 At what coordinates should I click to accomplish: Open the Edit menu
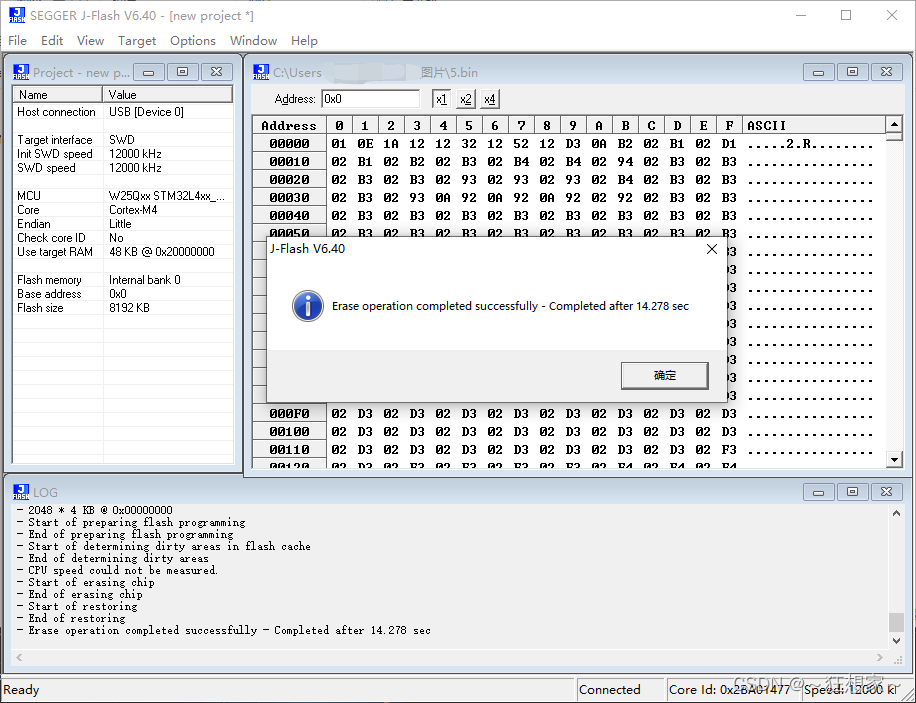click(51, 40)
